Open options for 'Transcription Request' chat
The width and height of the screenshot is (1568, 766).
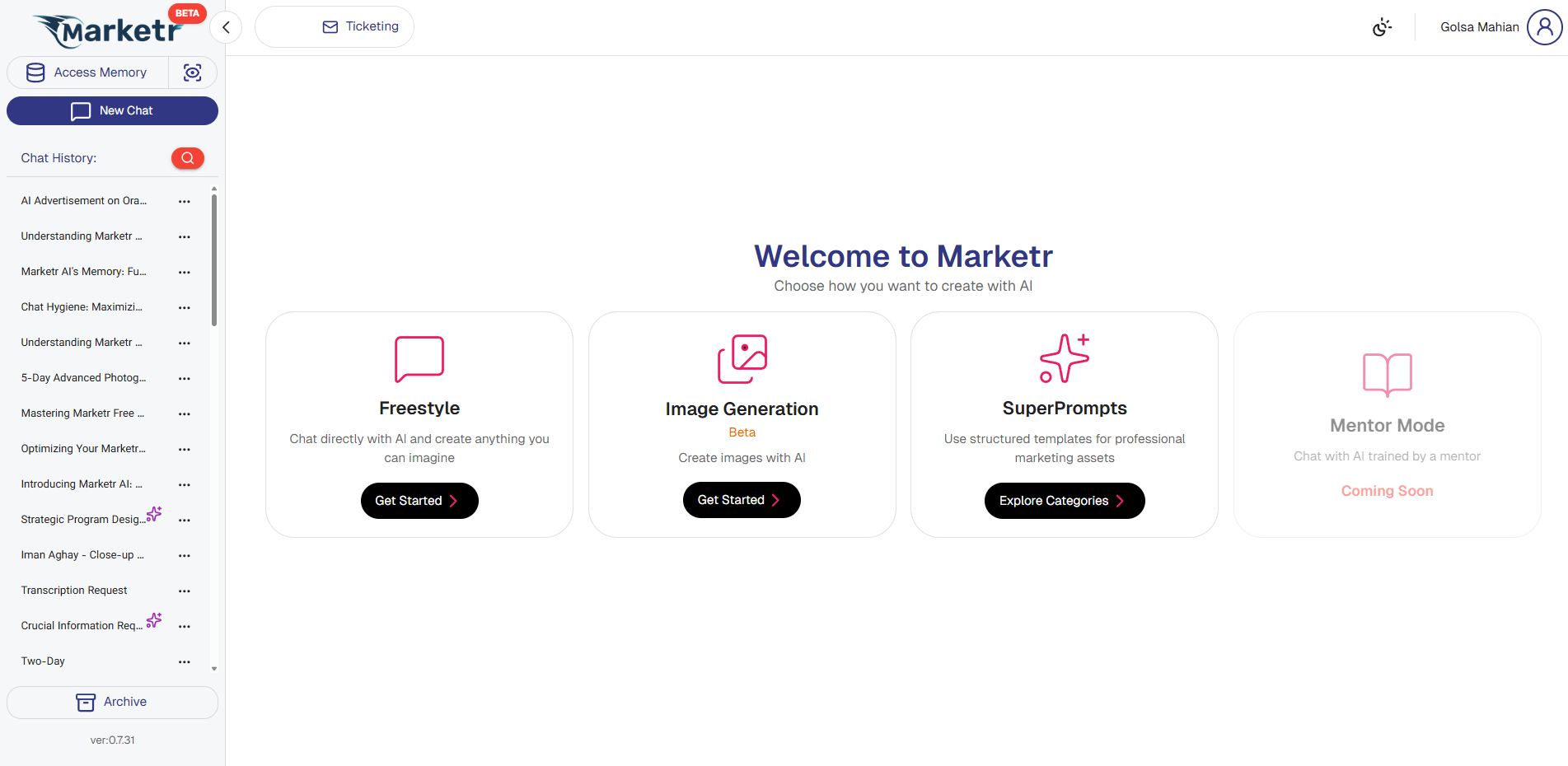click(x=185, y=591)
